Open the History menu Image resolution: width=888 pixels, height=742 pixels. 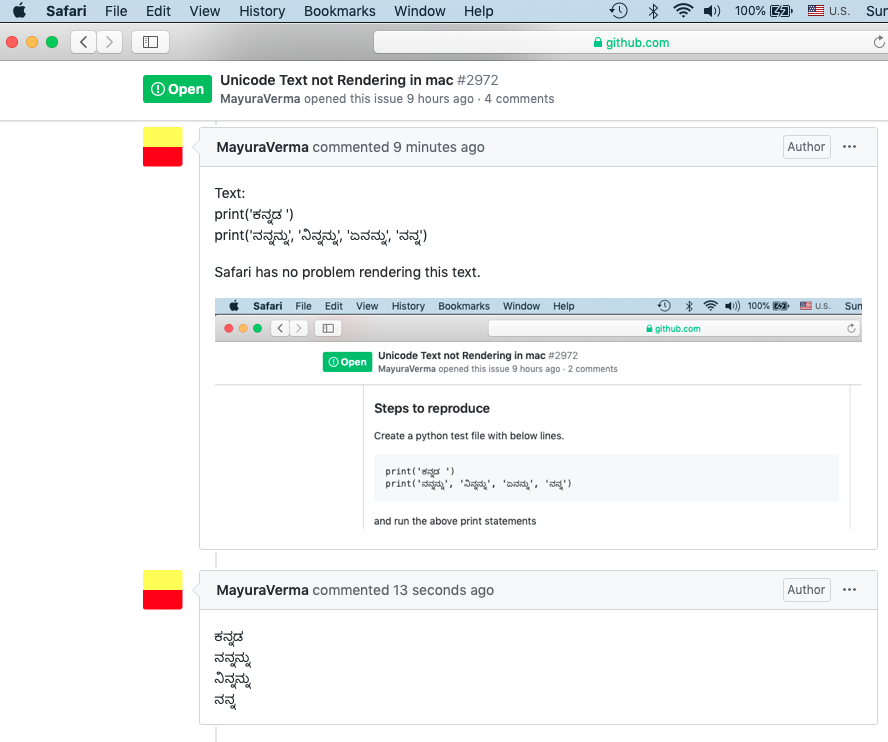pos(262,11)
